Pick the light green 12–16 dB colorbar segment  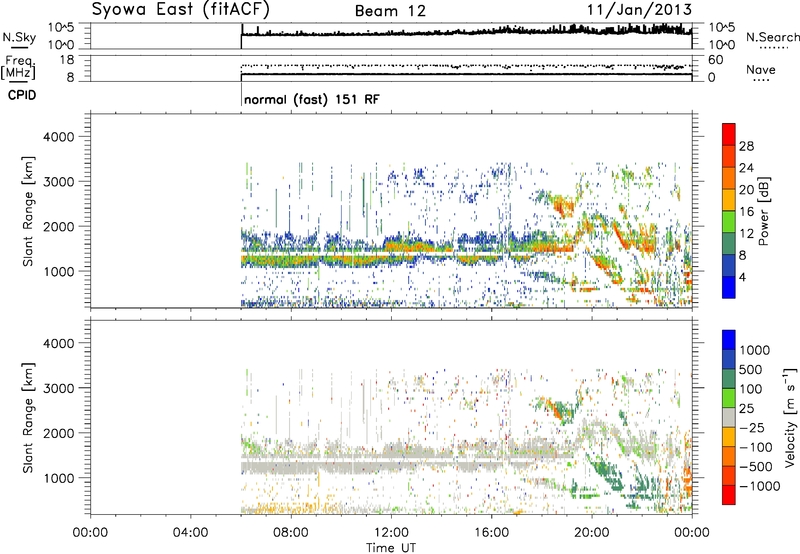tap(728, 221)
